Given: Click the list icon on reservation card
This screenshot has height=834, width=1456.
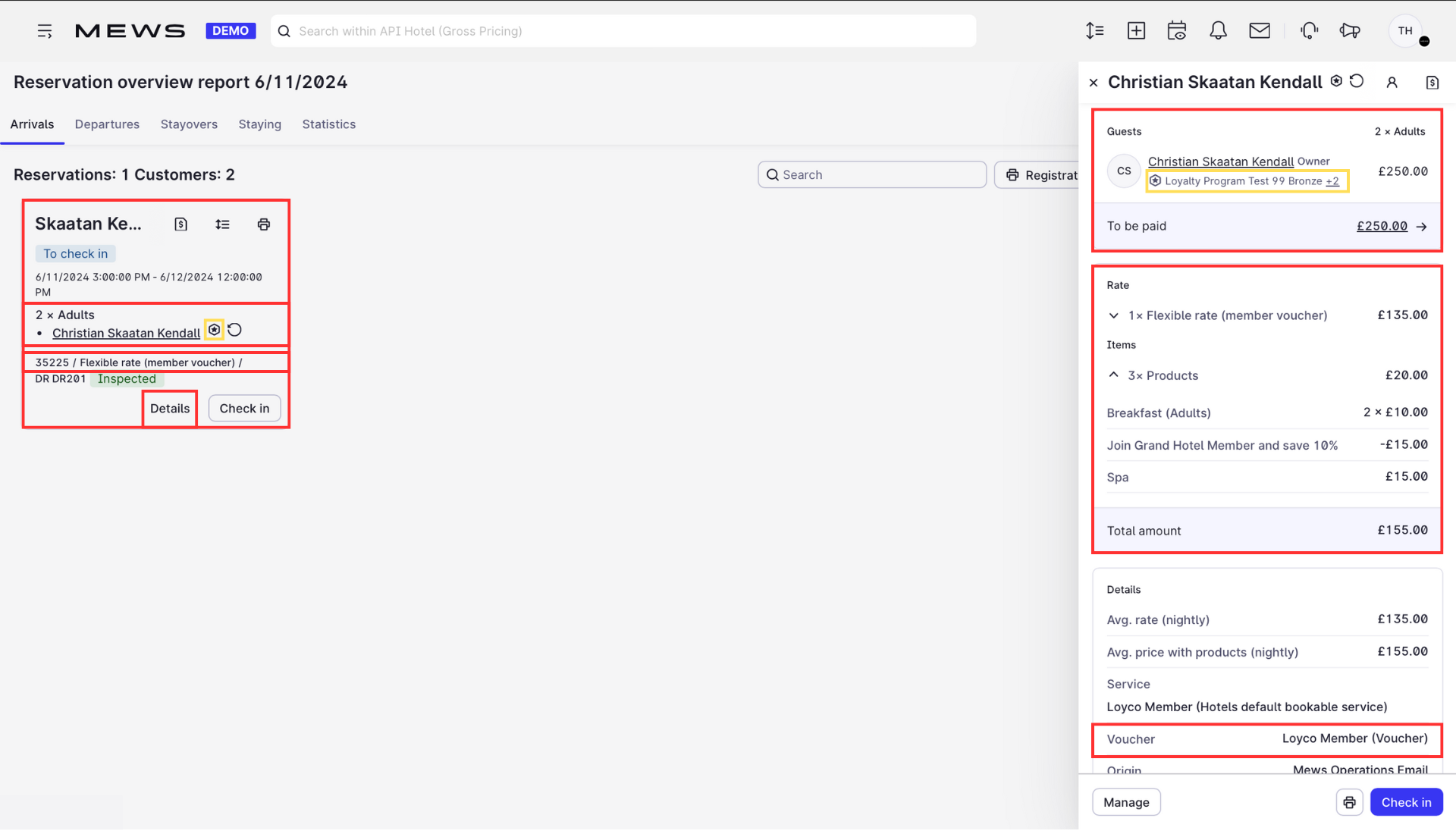Looking at the screenshot, I should tap(222, 224).
